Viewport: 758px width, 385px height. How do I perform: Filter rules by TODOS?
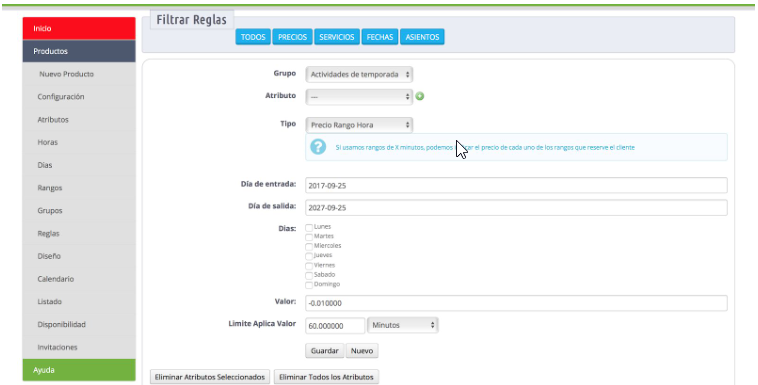click(253, 37)
